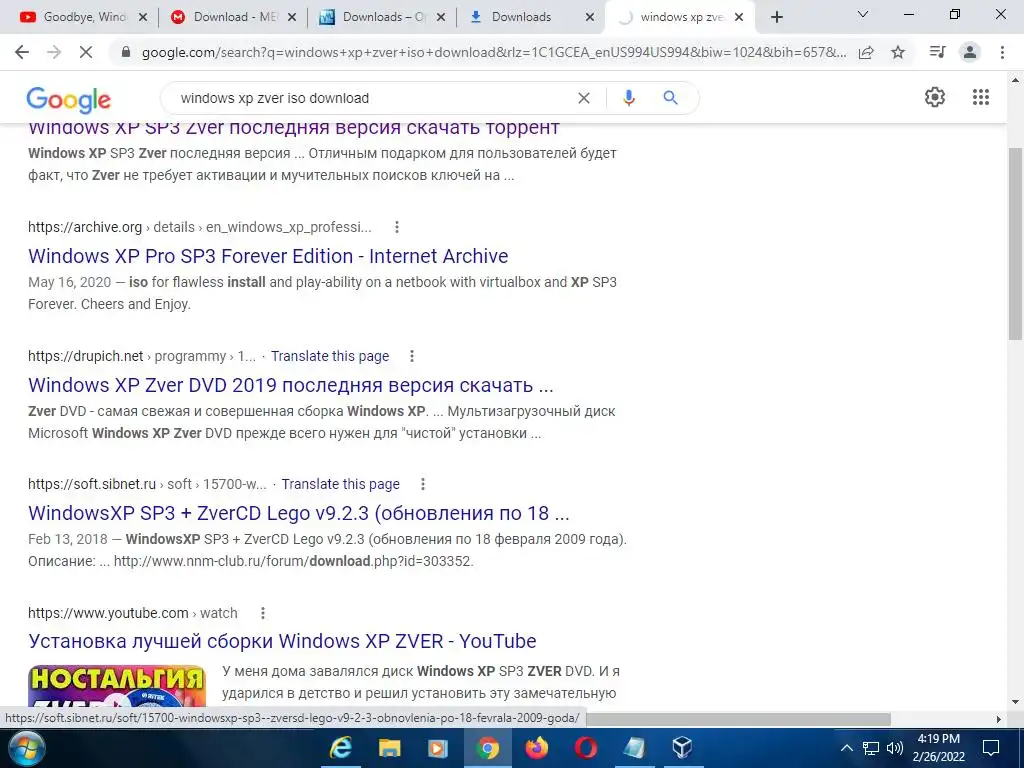Click the forward navigation arrow
Screen dimensions: 1024x768
(54, 52)
